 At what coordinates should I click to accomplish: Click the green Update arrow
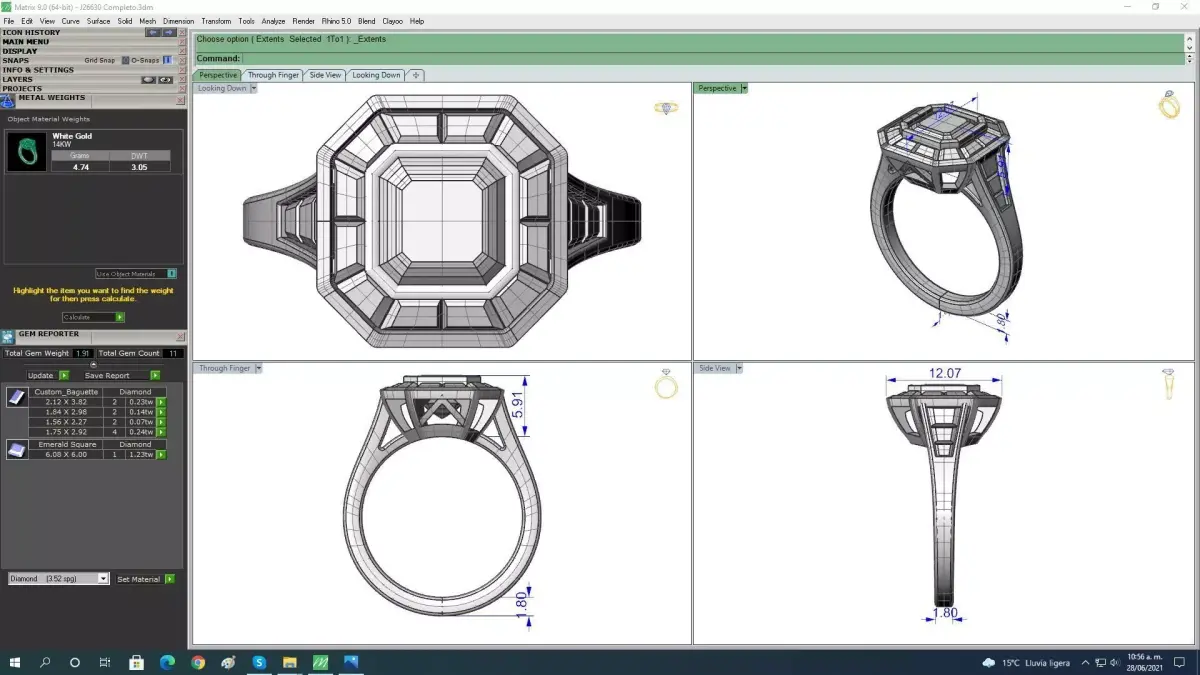pos(63,376)
